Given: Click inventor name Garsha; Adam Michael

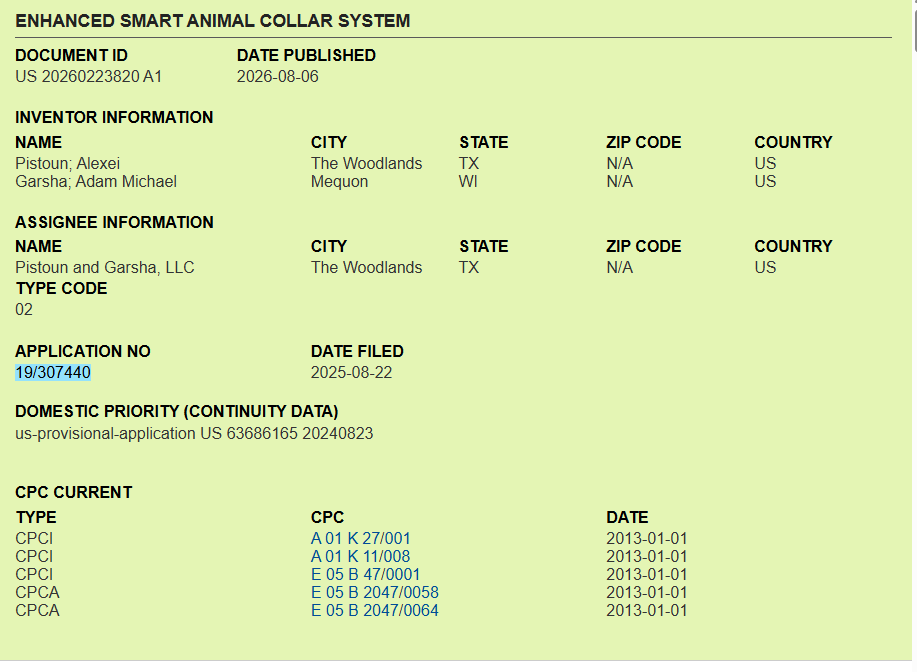Looking at the screenshot, I should click(x=96, y=181).
